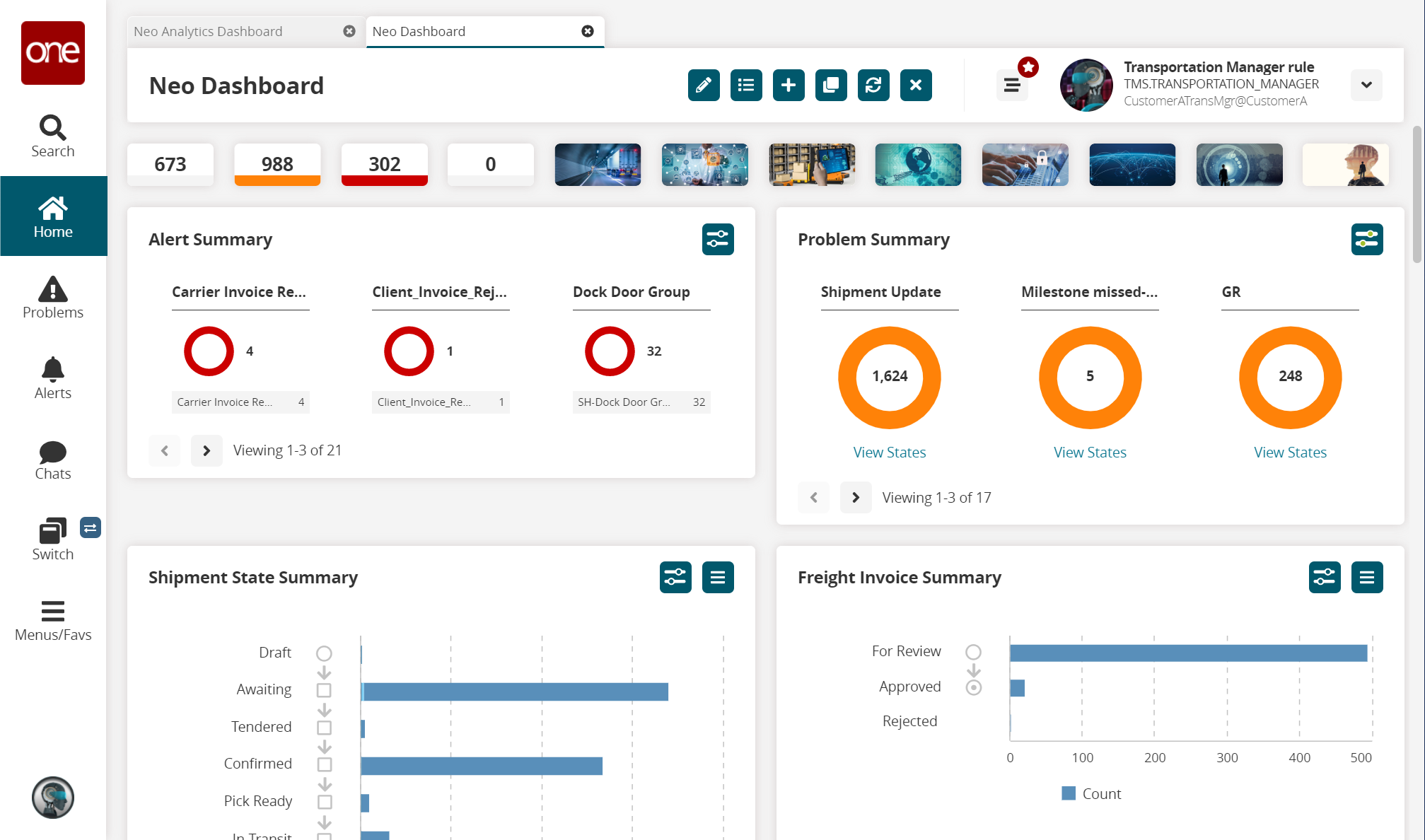Open Alert Summary filter settings icon

(718, 239)
